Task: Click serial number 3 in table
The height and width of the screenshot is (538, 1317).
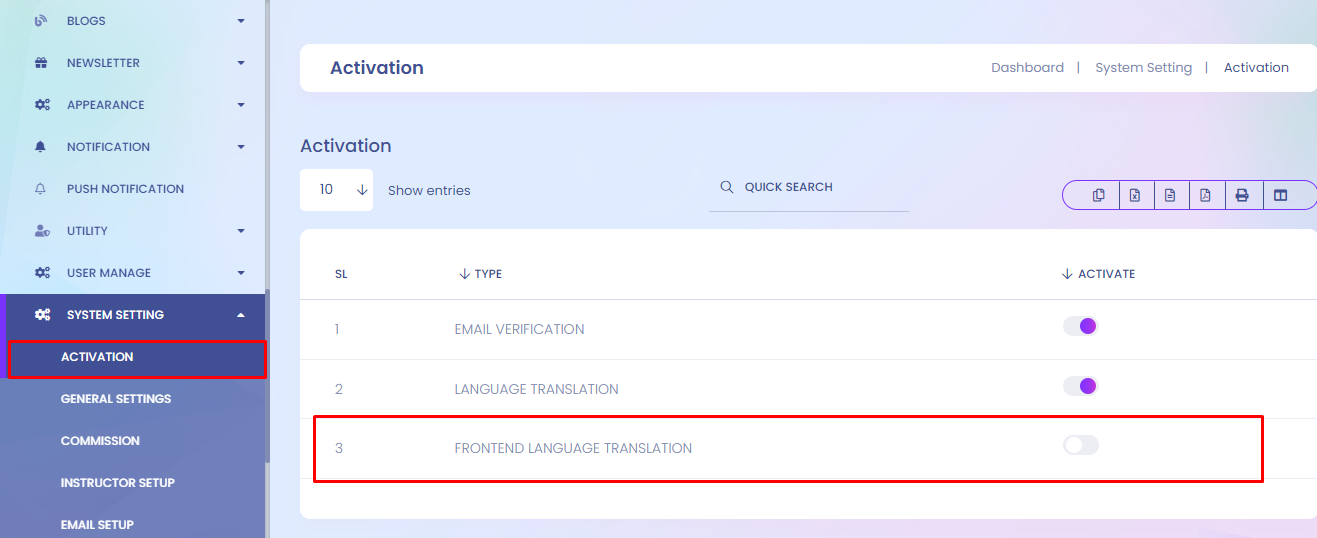Action: coord(339,448)
